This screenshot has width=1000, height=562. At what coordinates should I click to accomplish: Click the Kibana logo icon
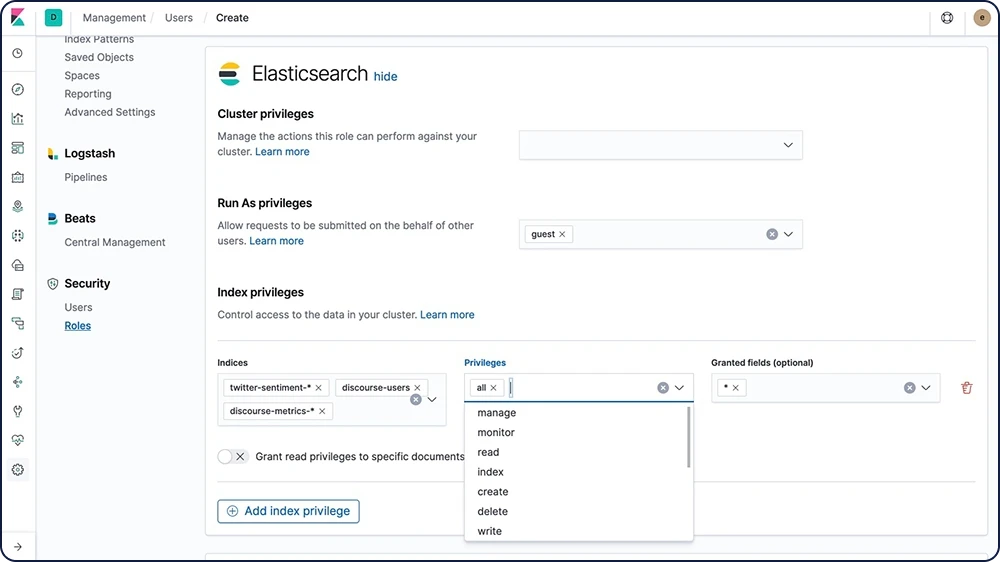pyautogui.click(x=18, y=17)
